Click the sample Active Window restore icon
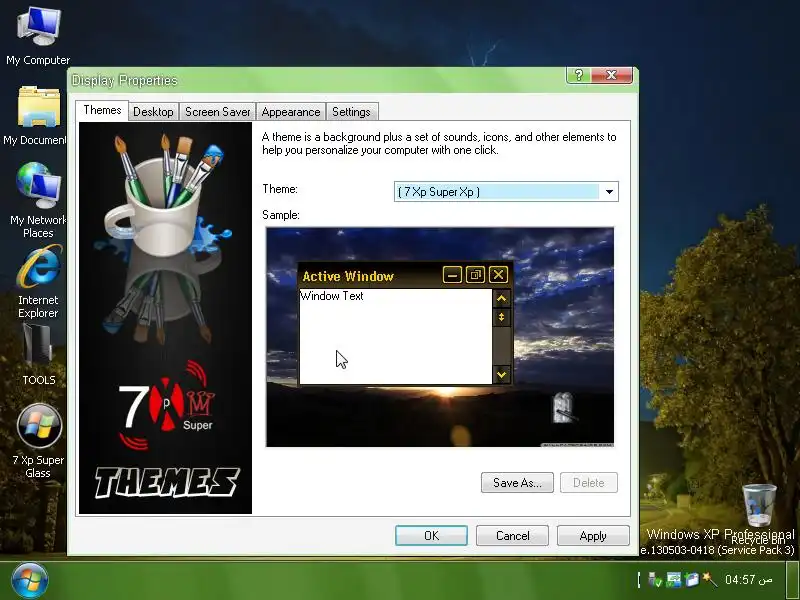 [476, 276]
